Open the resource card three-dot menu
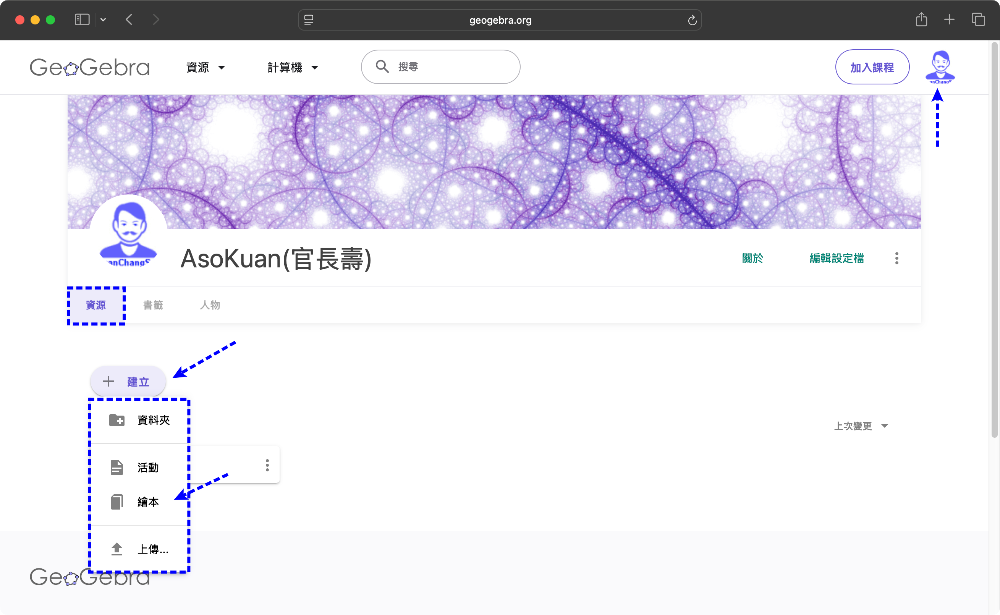 (267, 465)
